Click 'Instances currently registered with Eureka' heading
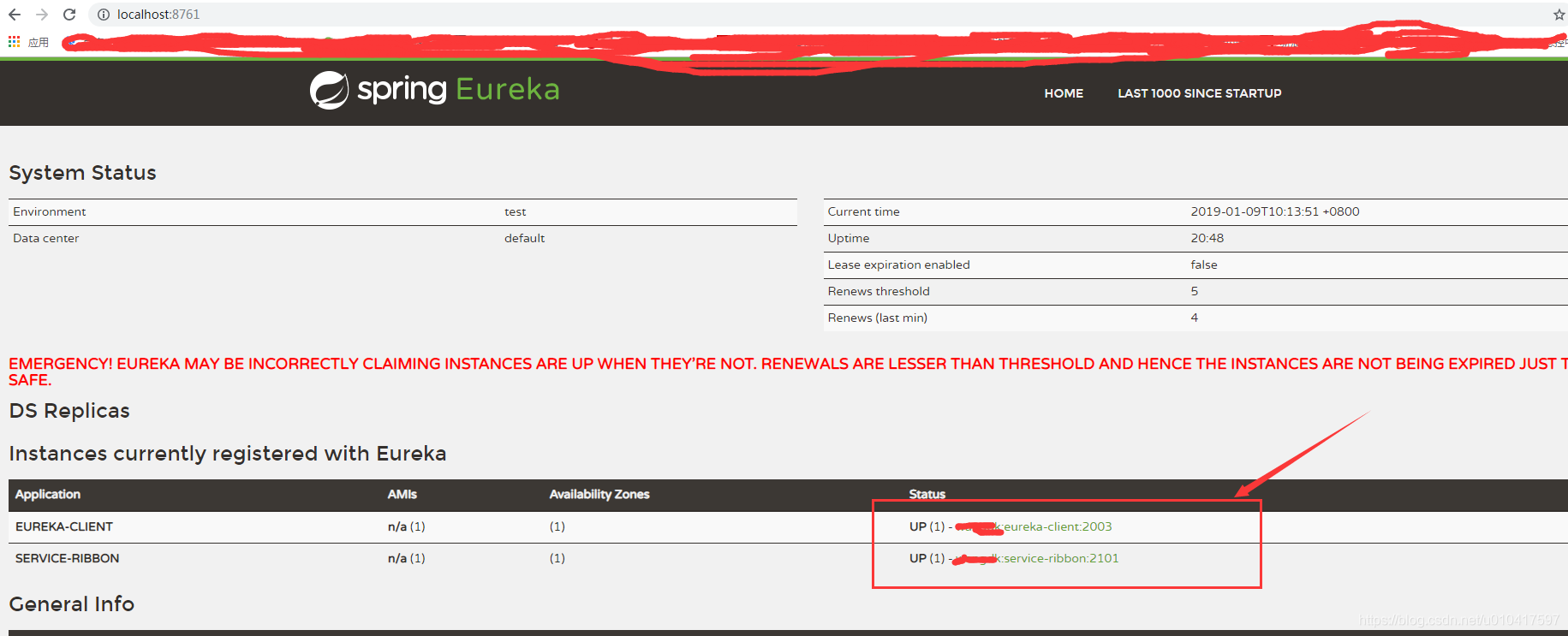Viewport: 1568px width, 636px height. click(x=228, y=454)
